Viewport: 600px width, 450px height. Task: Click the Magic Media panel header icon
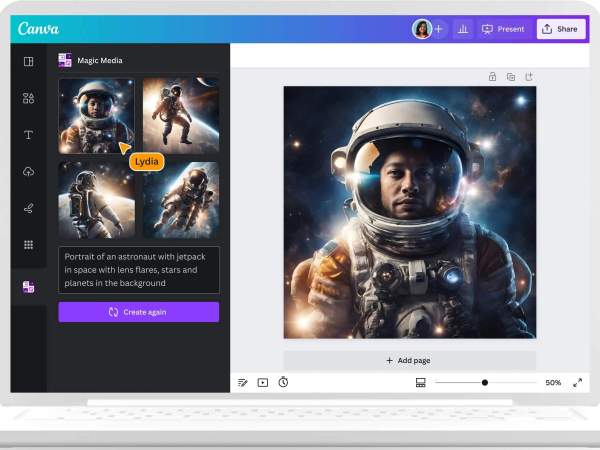coord(65,60)
